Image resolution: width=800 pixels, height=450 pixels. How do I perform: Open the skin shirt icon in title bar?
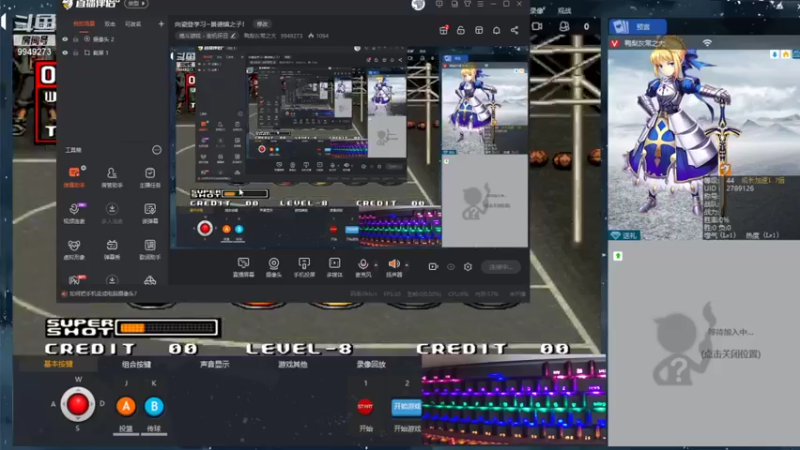(467, 4)
